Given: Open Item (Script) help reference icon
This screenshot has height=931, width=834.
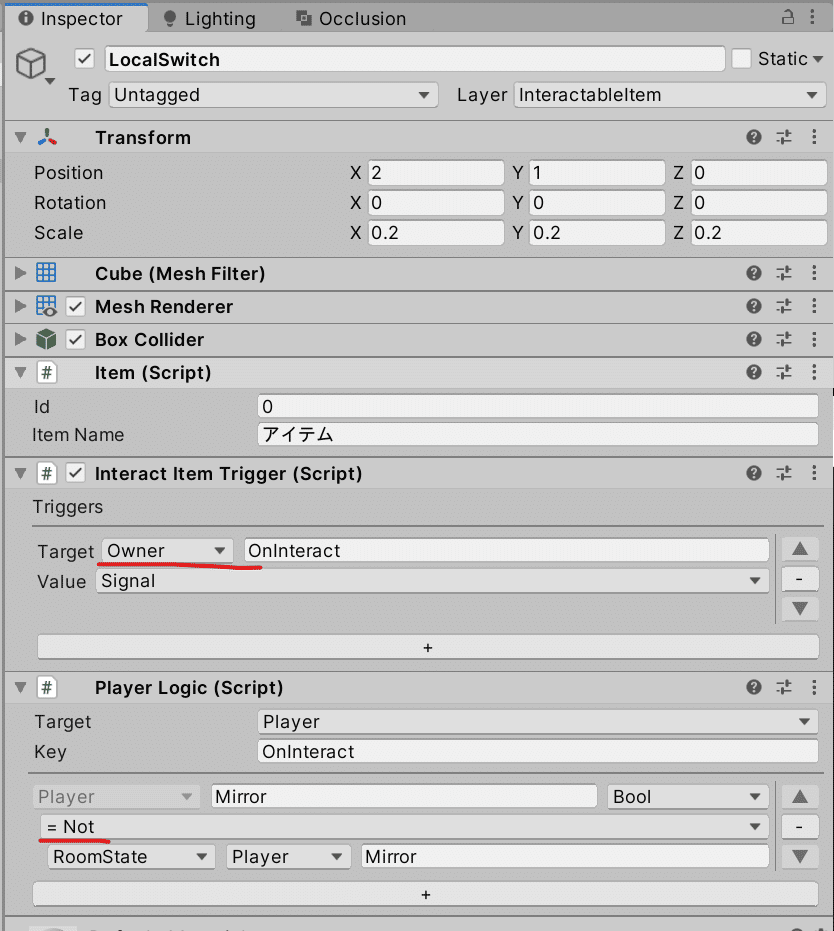Looking at the screenshot, I should [x=754, y=372].
